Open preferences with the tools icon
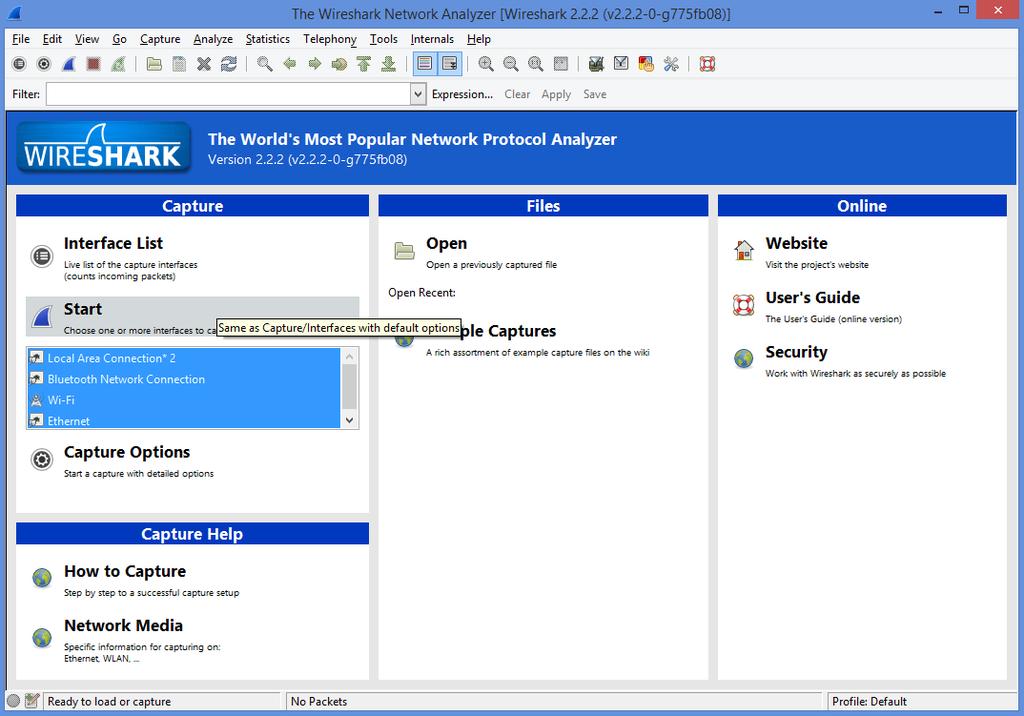1024x716 pixels. (671, 64)
